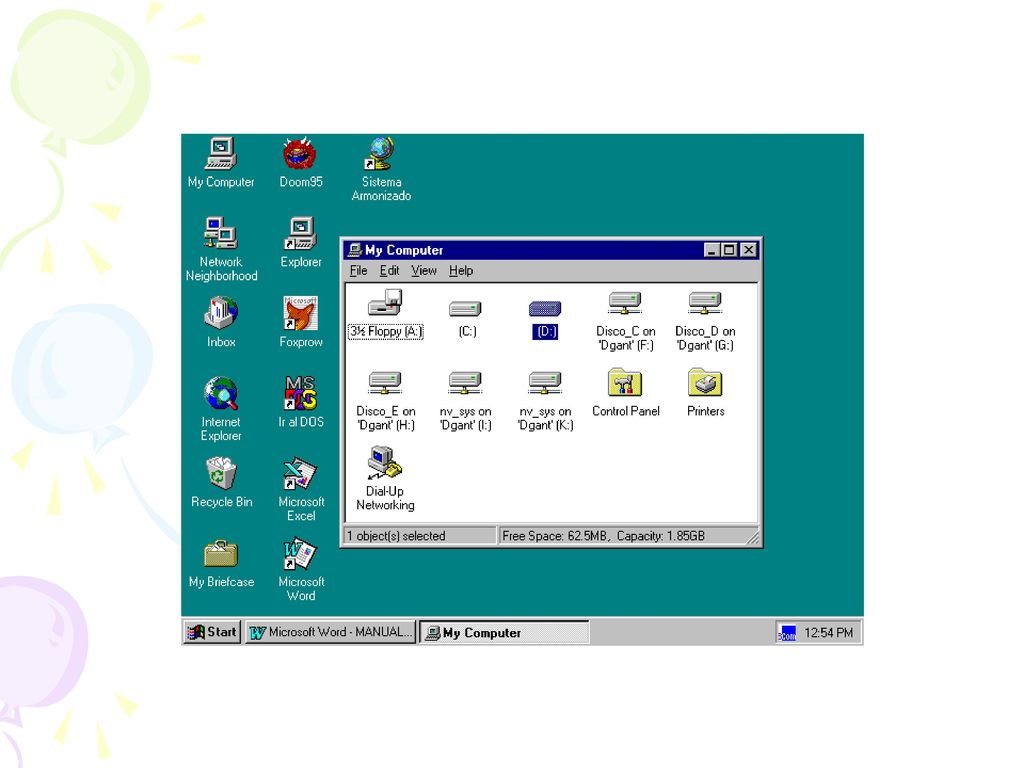
Task: Open the Help menu in My Computer
Action: [460, 270]
